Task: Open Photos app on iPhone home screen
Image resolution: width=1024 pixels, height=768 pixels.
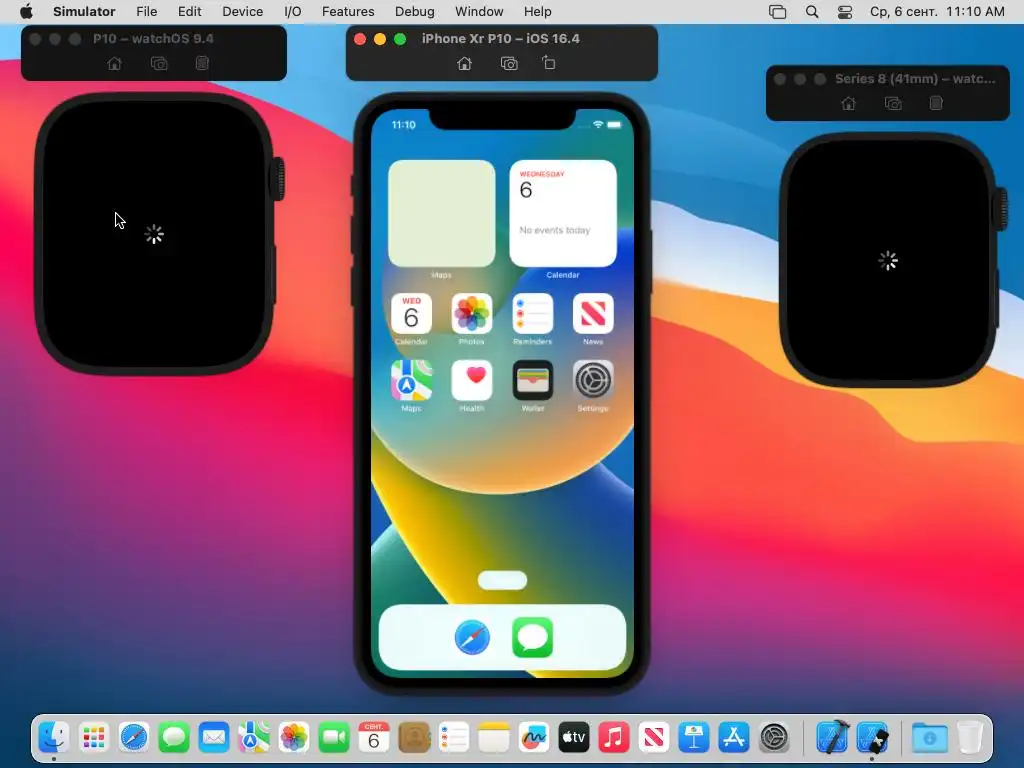Action: coord(472,314)
